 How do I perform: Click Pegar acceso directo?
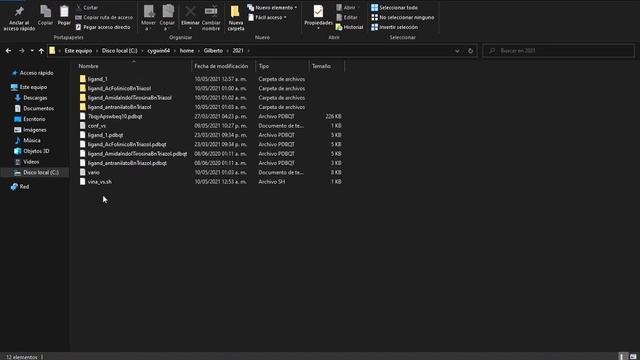pos(103,27)
